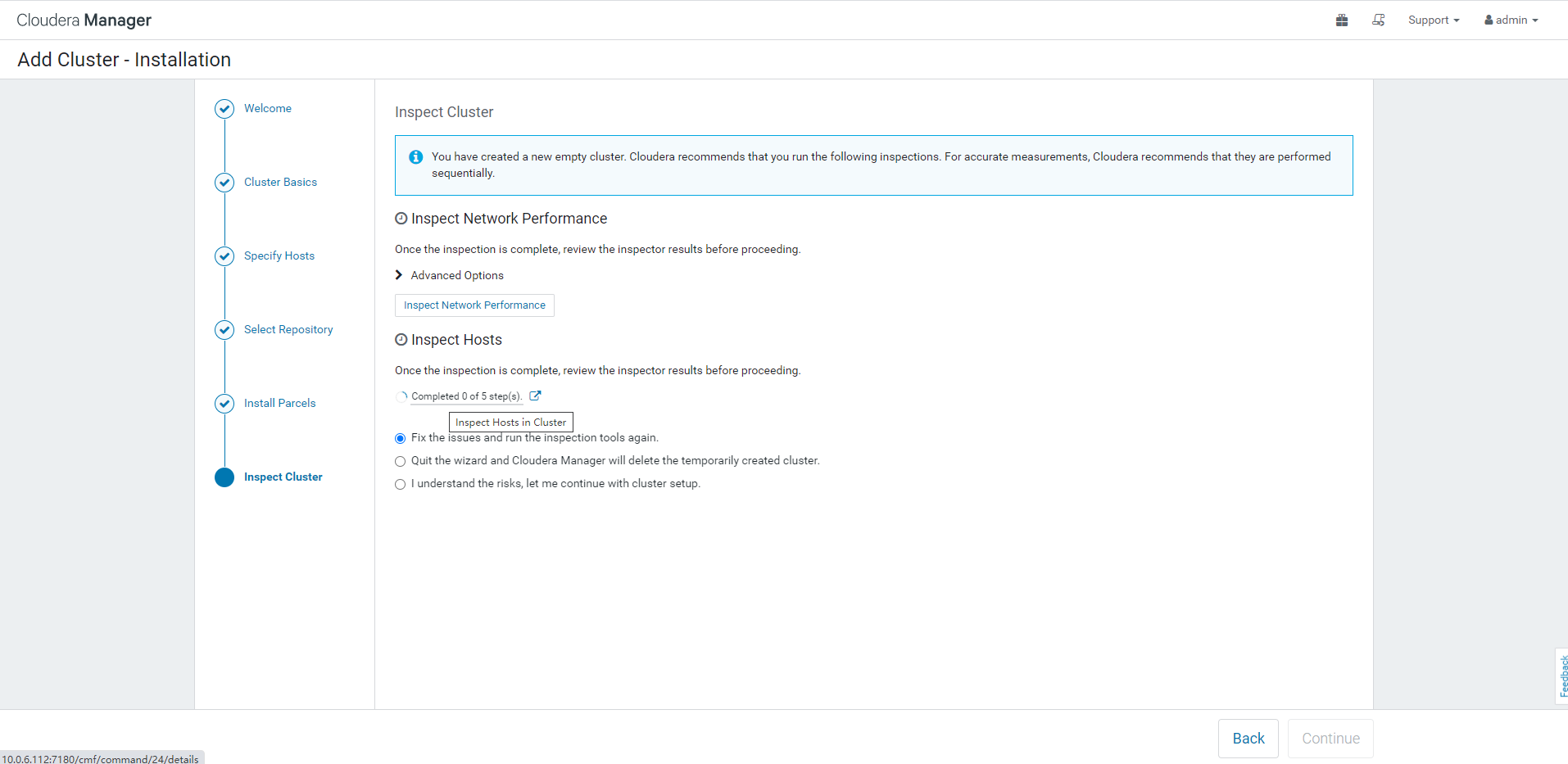Click 'Completed 0 of 5 step(s)' progress link
The height and width of the screenshot is (764, 1568).
click(466, 396)
